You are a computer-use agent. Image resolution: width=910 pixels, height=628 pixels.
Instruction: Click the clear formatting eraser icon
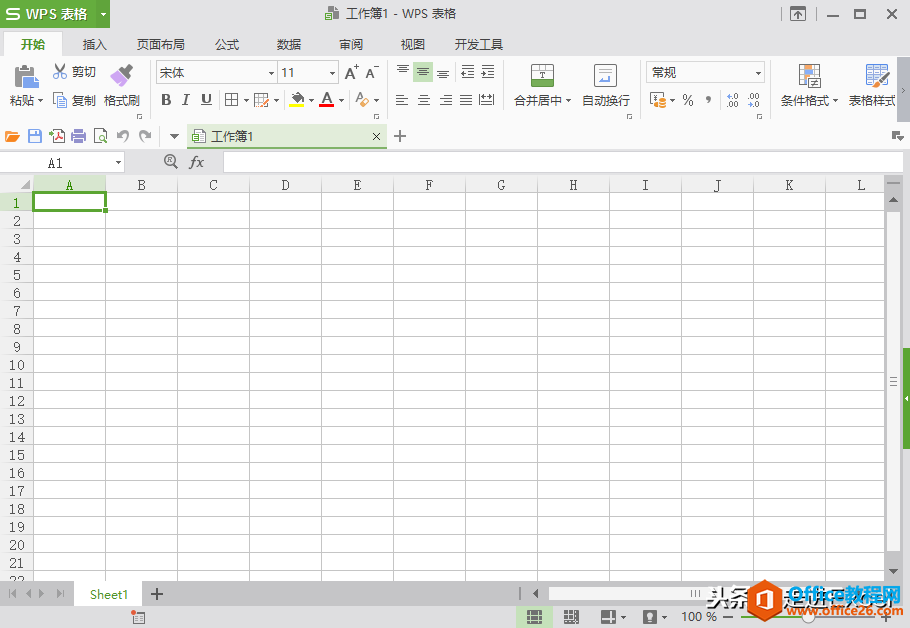coord(362,100)
